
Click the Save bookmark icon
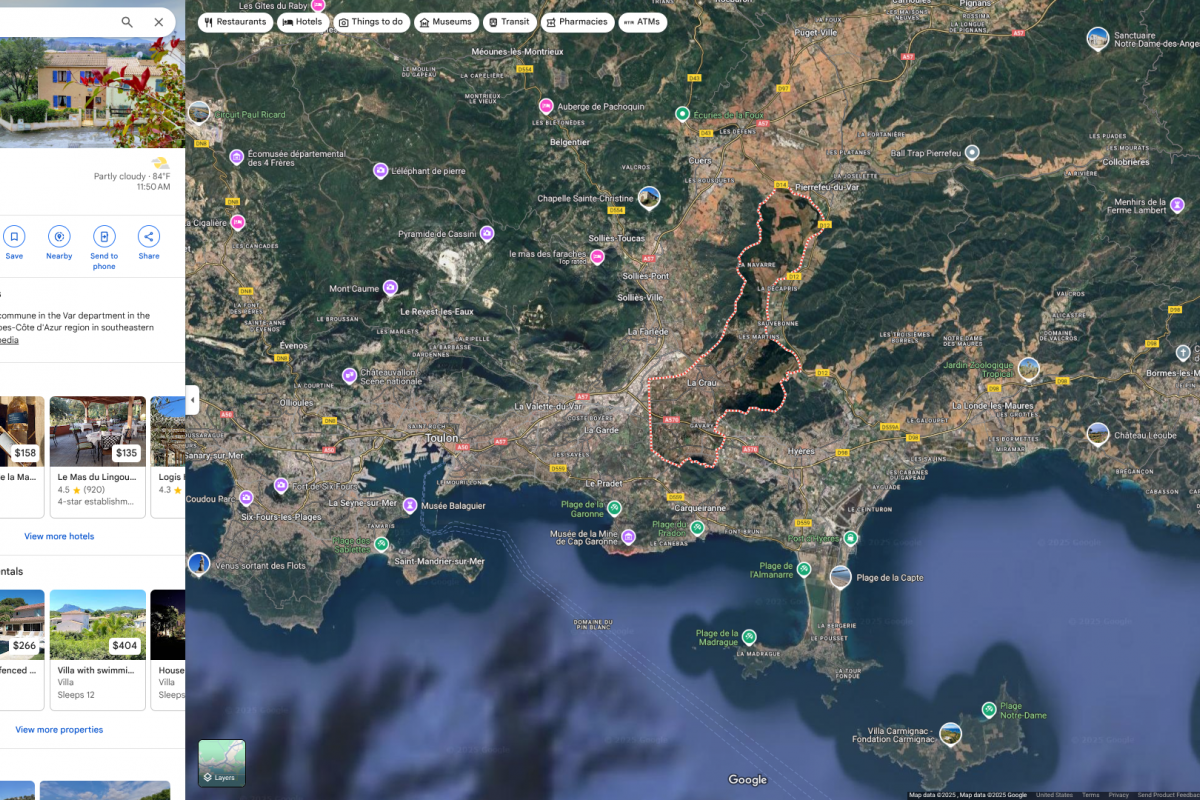pyautogui.click(x=14, y=237)
